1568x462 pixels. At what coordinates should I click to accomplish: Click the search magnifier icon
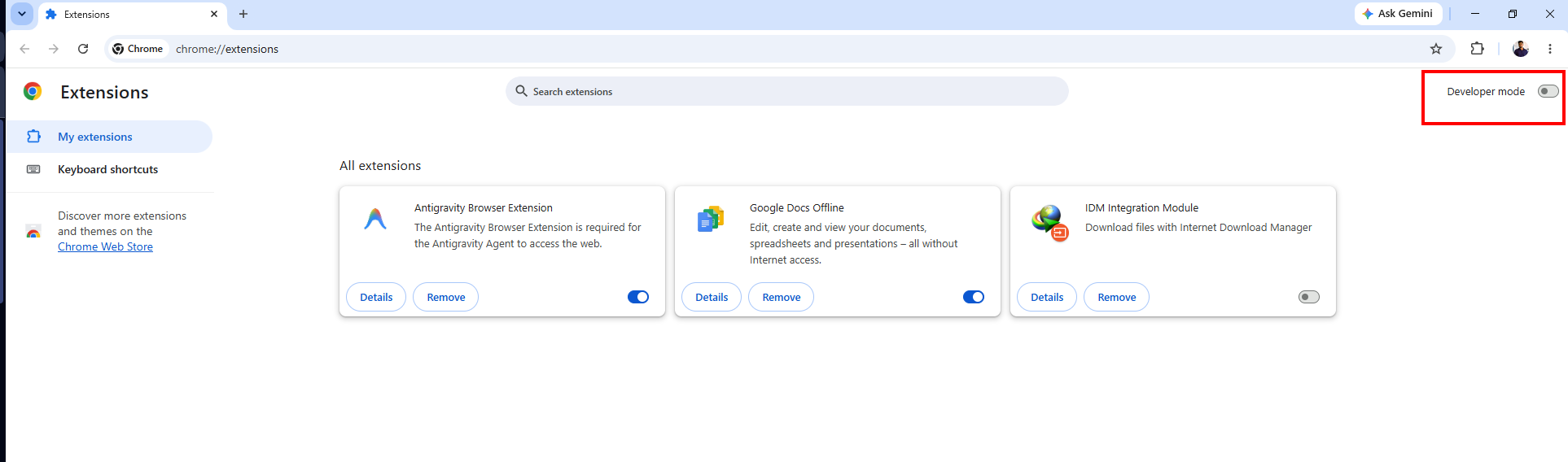click(x=521, y=91)
